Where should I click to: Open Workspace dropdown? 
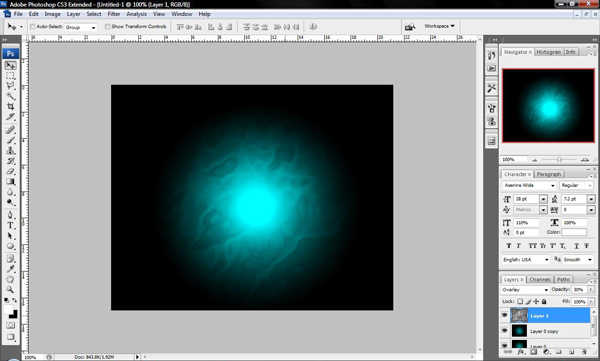(x=439, y=26)
